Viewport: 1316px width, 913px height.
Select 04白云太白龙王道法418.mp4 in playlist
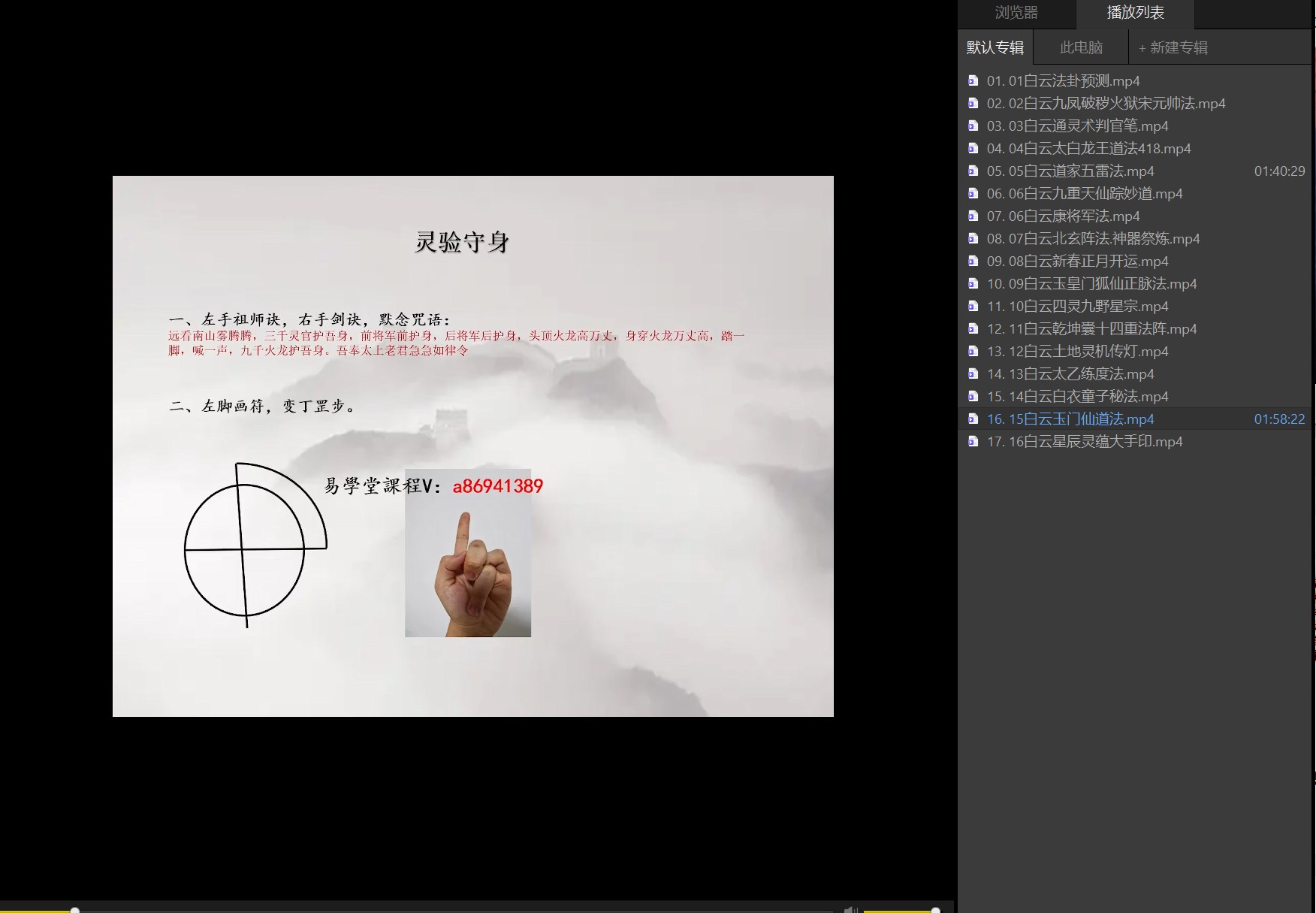coord(1088,149)
